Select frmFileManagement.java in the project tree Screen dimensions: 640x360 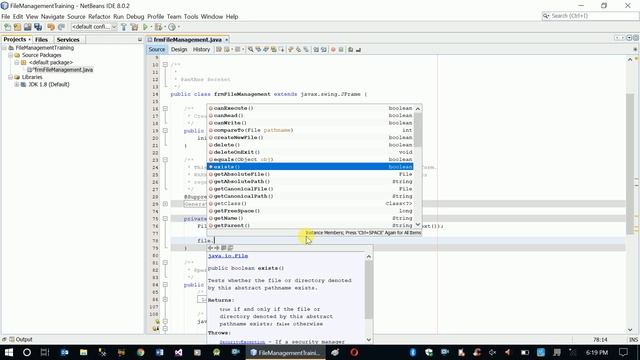60,70
